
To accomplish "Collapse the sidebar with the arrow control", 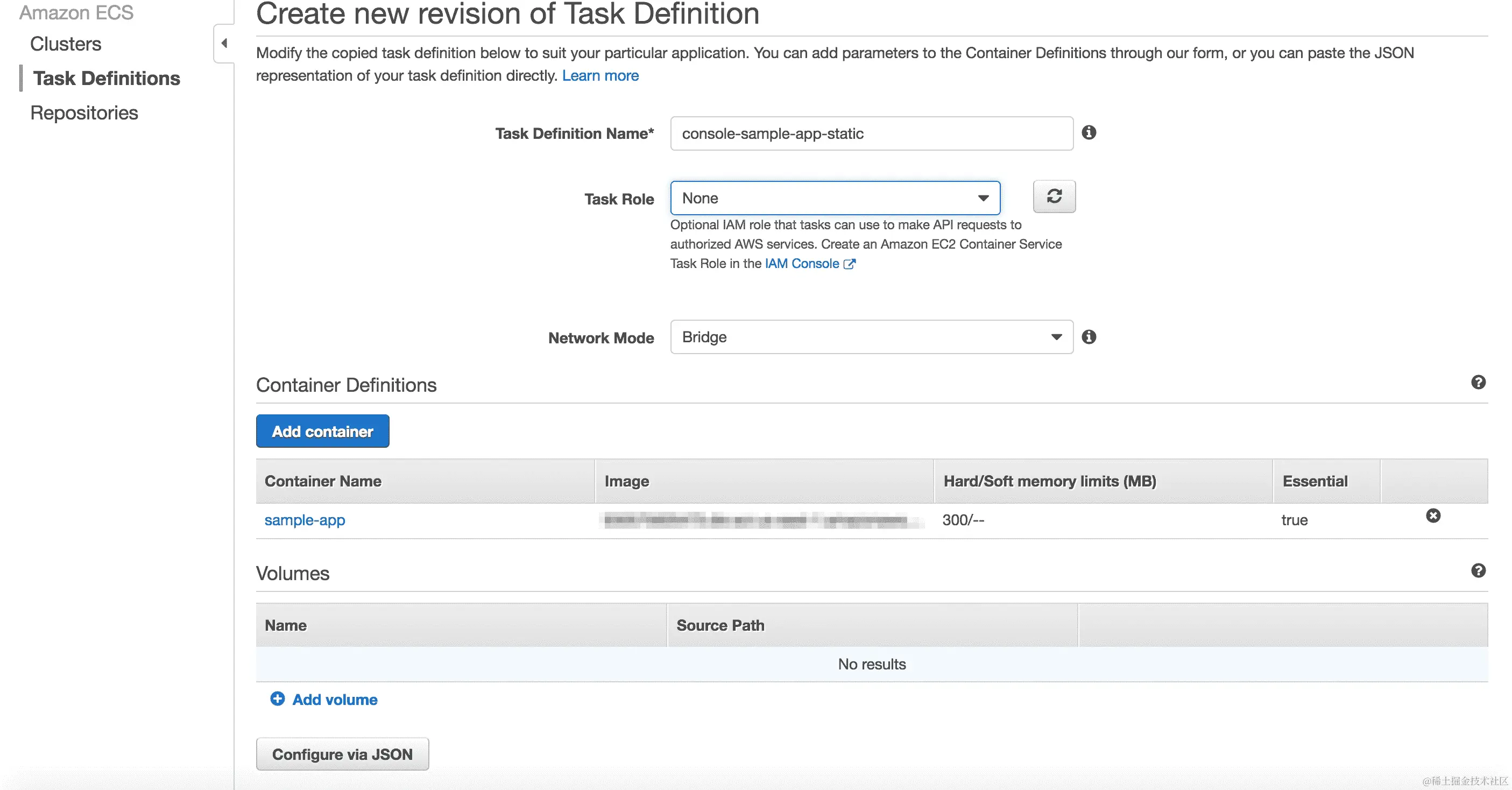I will tap(224, 43).
